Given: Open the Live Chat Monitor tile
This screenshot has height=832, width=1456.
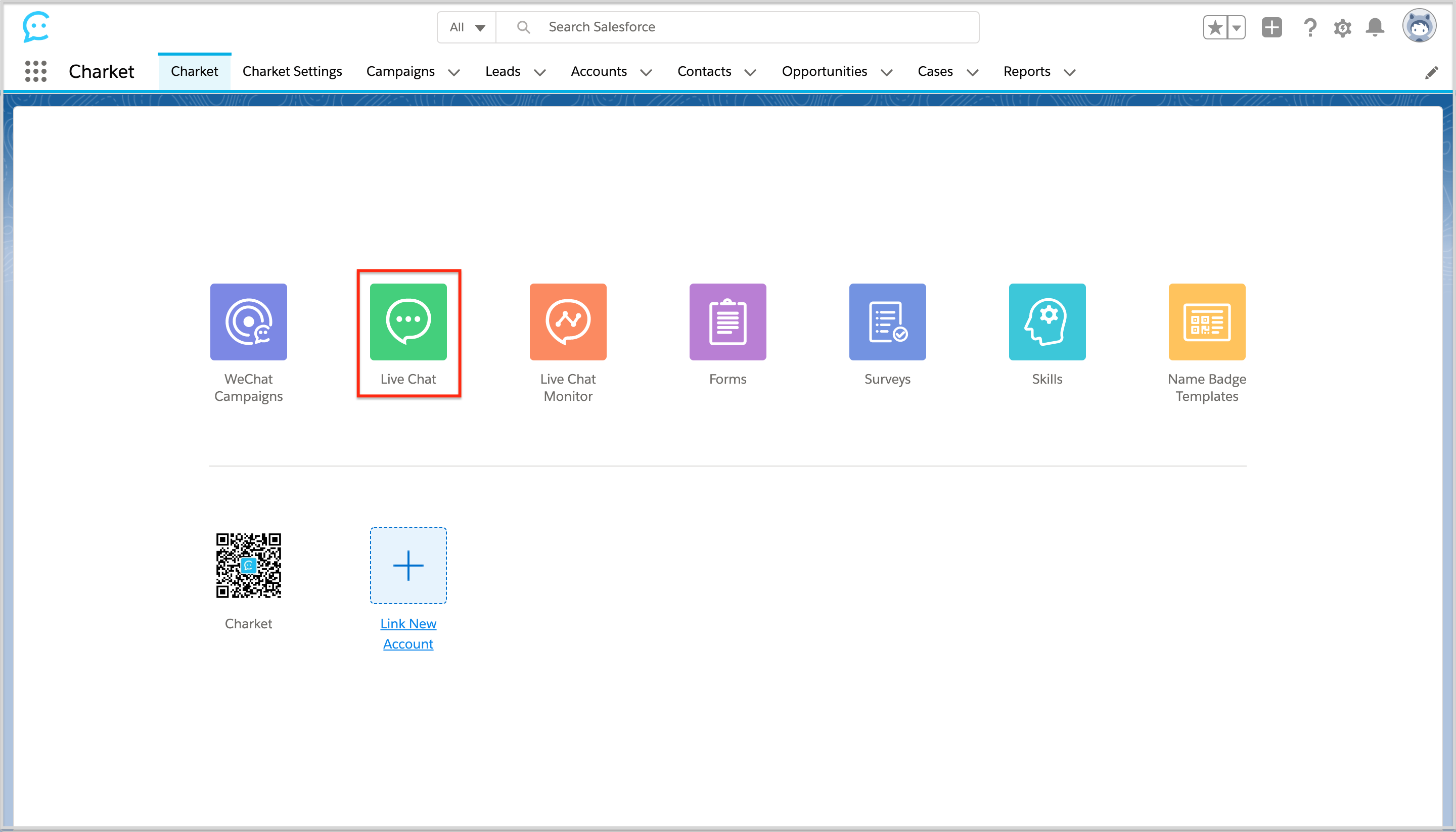Looking at the screenshot, I should point(568,321).
